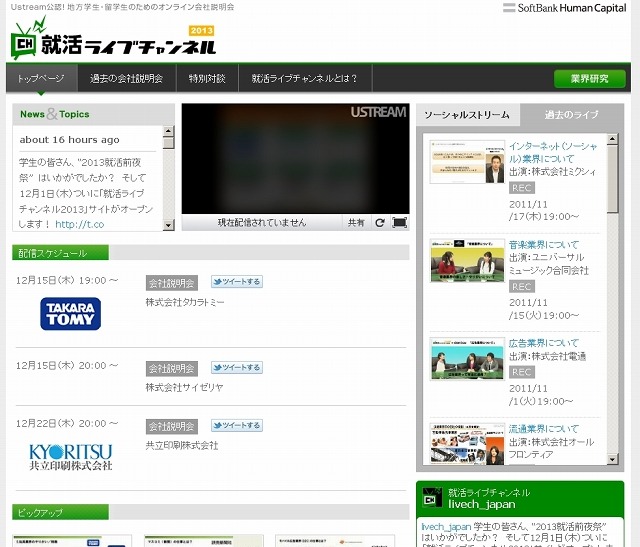The width and height of the screenshot is (640, 547).
Task: Click scroll up arrow in News & Topics
Action: point(168,131)
